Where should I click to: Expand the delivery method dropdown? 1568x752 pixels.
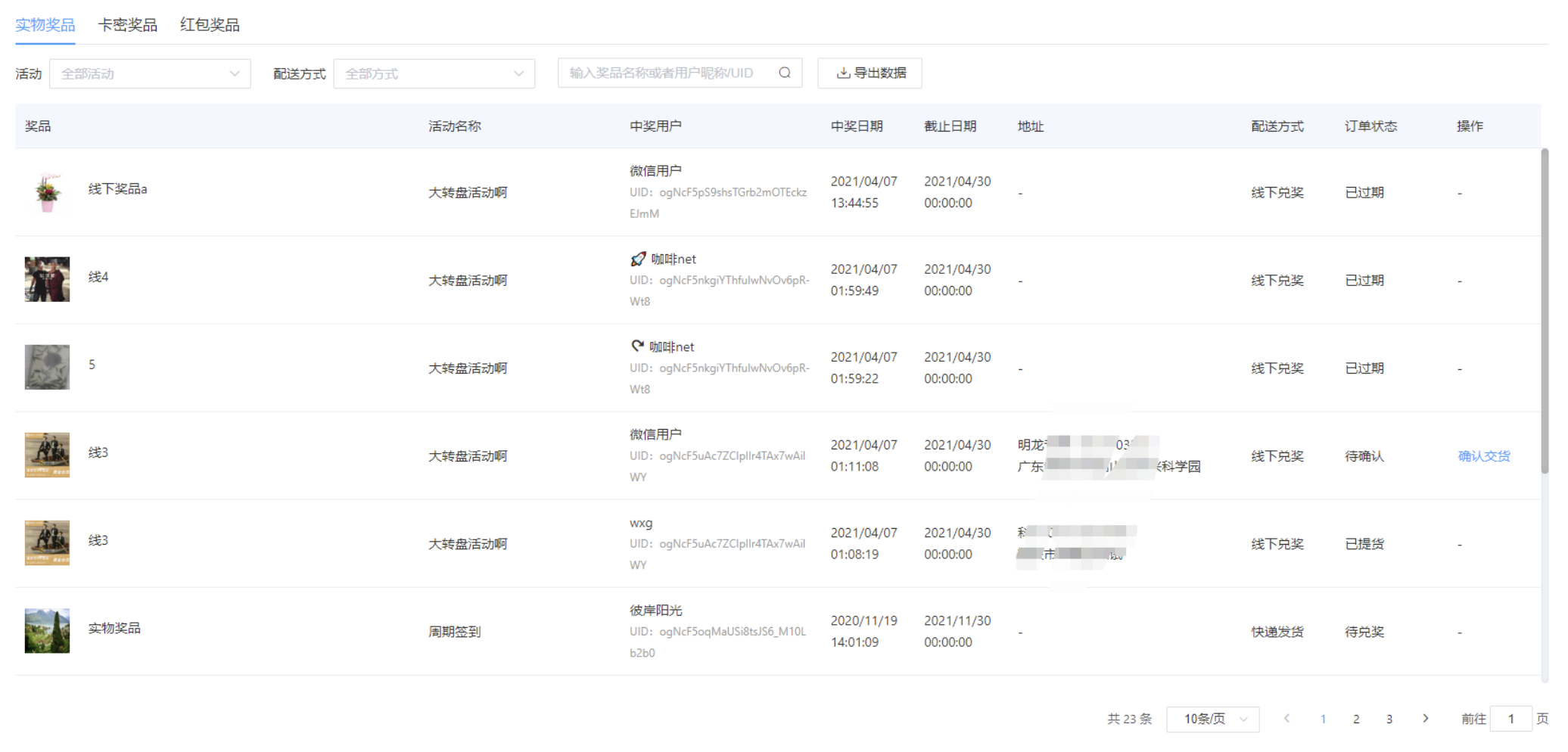click(434, 74)
